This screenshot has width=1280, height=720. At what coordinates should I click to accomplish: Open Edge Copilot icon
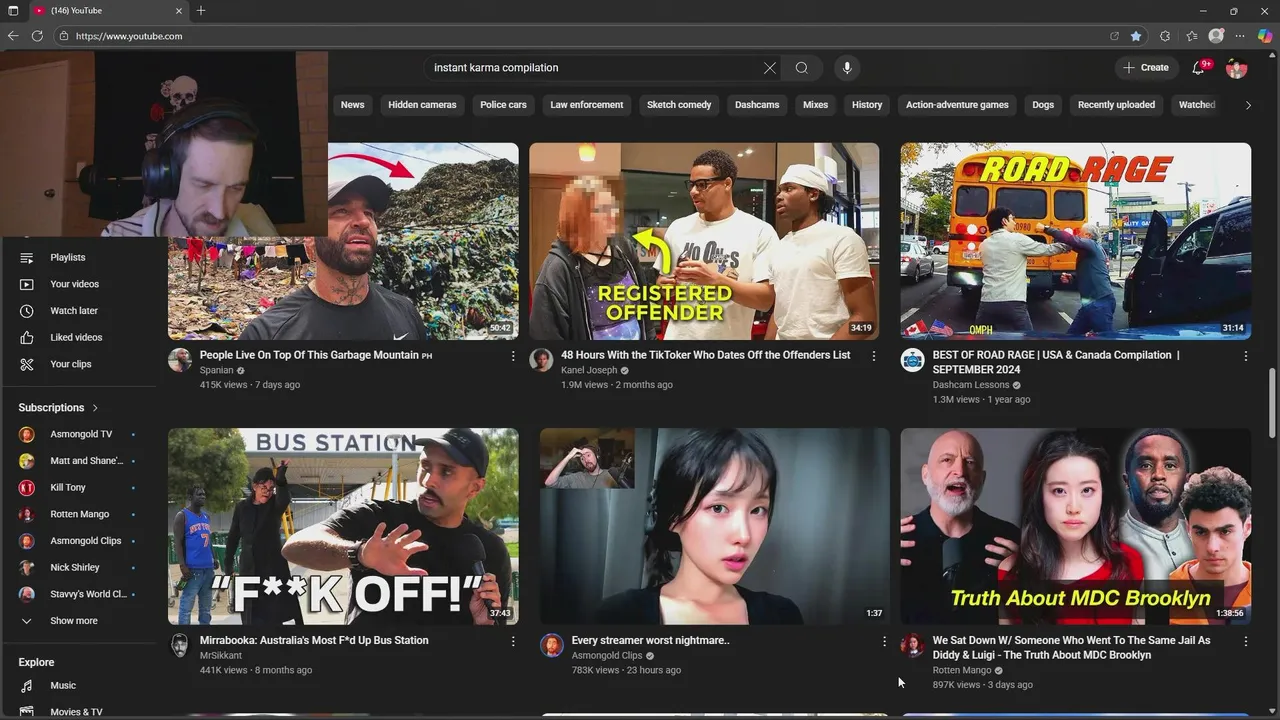pos(1265,36)
